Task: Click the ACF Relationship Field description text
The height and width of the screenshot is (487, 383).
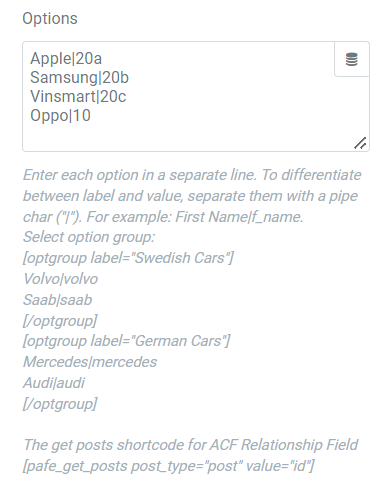Action: click(x=190, y=445)
